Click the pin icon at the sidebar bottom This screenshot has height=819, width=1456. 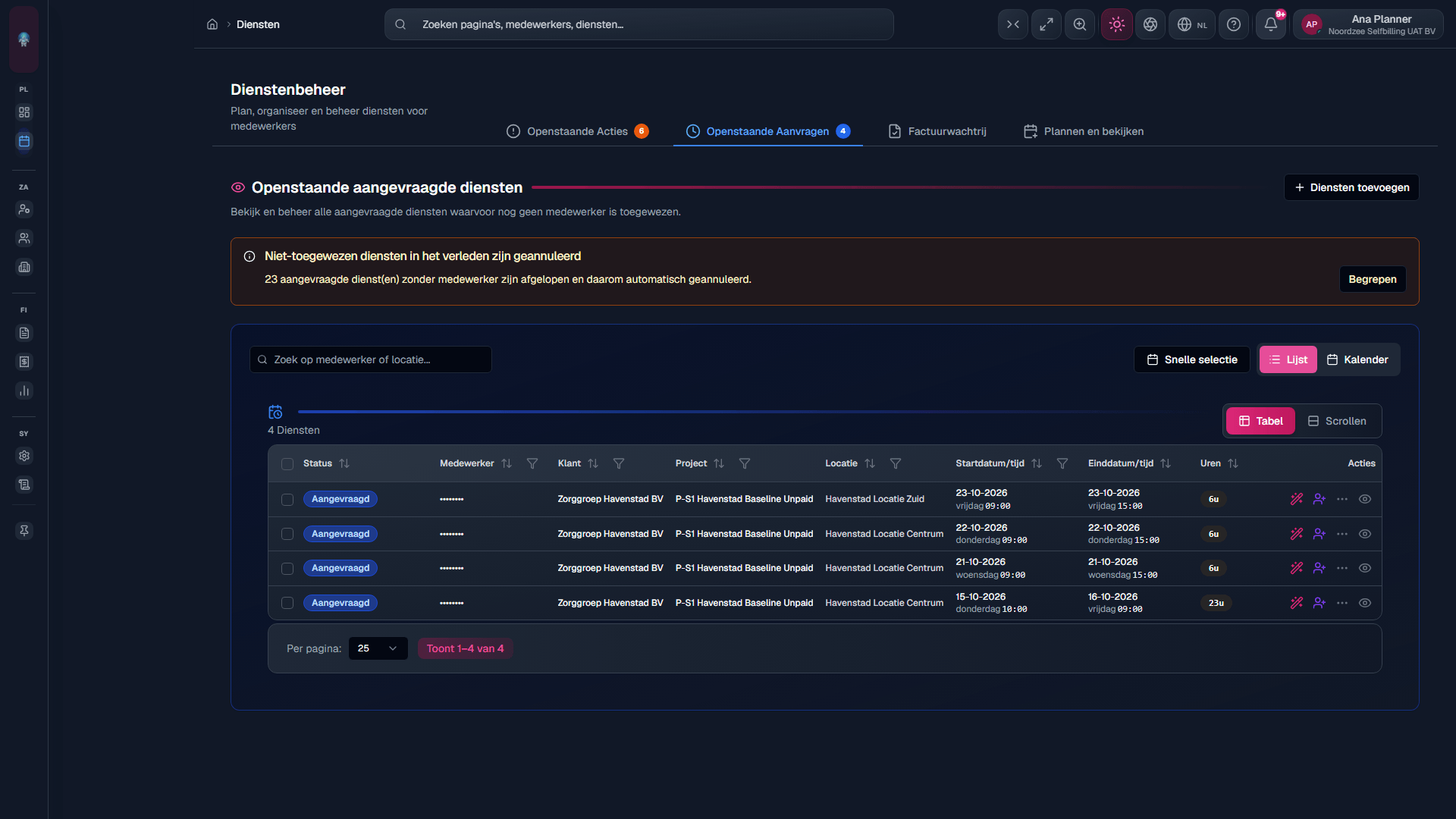tap(24, 531)
